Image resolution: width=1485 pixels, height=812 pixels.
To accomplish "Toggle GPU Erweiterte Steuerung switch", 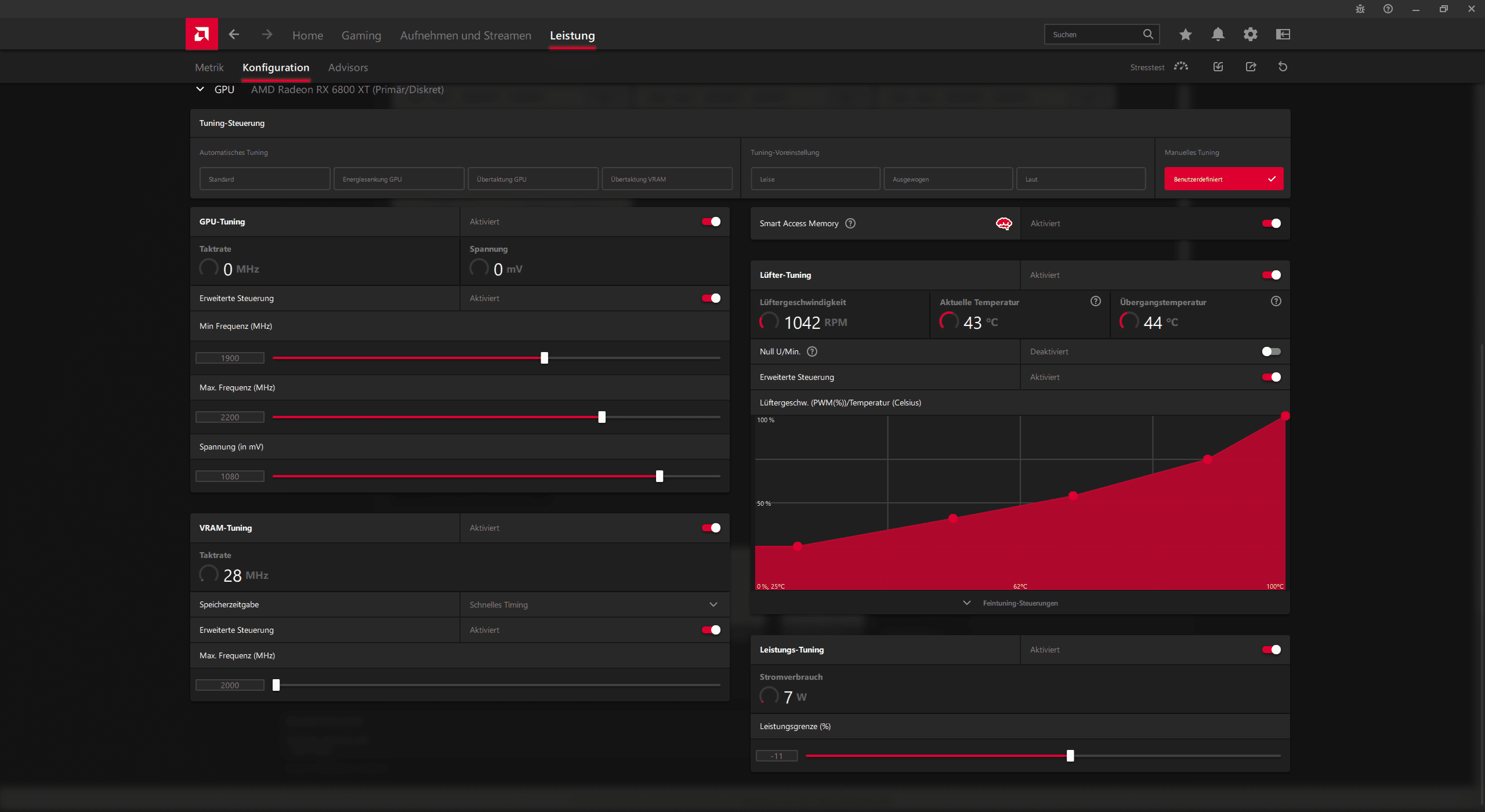I will (711, 298).
